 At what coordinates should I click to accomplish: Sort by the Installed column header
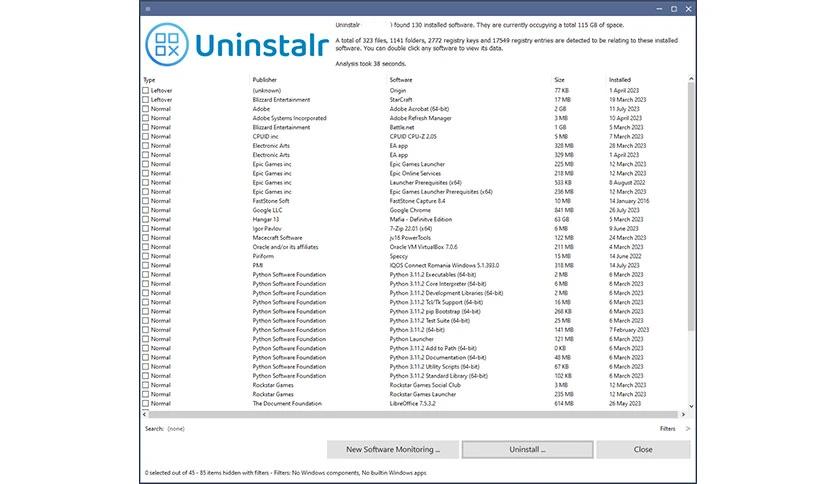point(620,80)
